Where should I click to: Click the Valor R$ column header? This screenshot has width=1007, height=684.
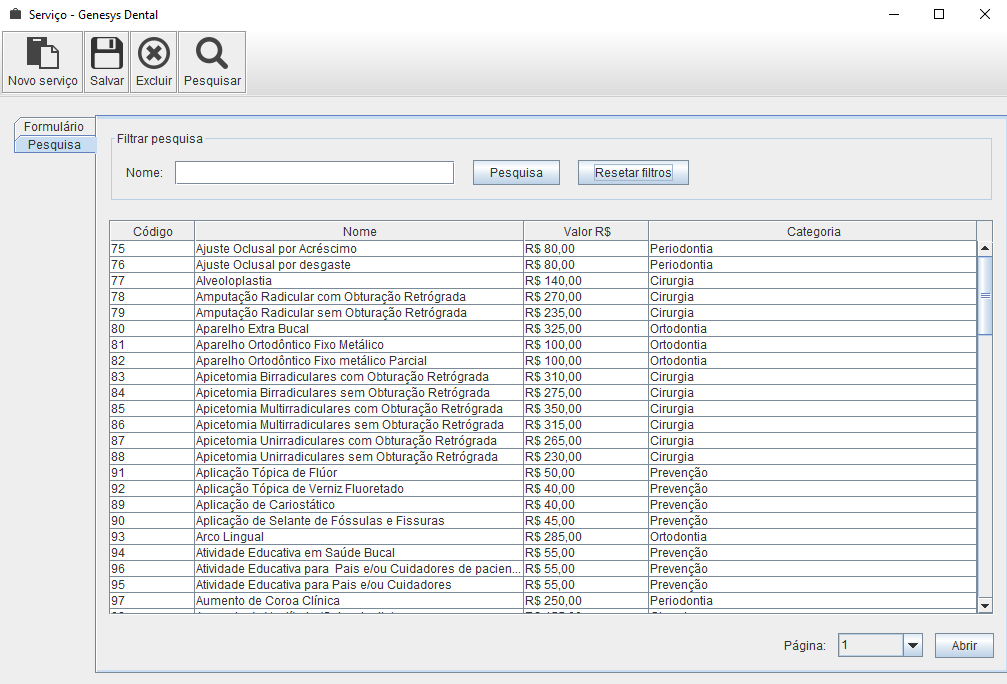[586, 231]
